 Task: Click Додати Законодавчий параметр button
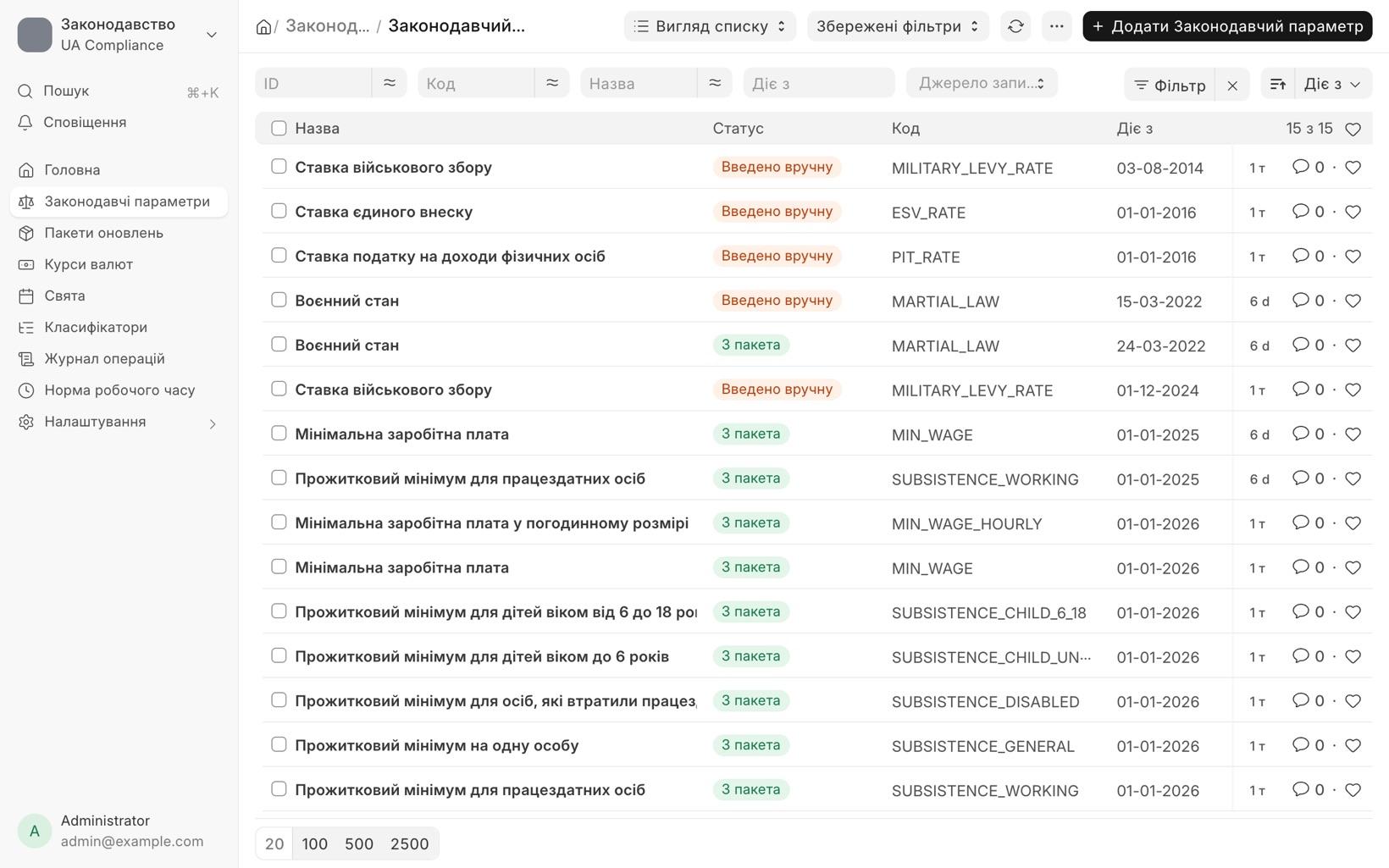(1227, 26)
